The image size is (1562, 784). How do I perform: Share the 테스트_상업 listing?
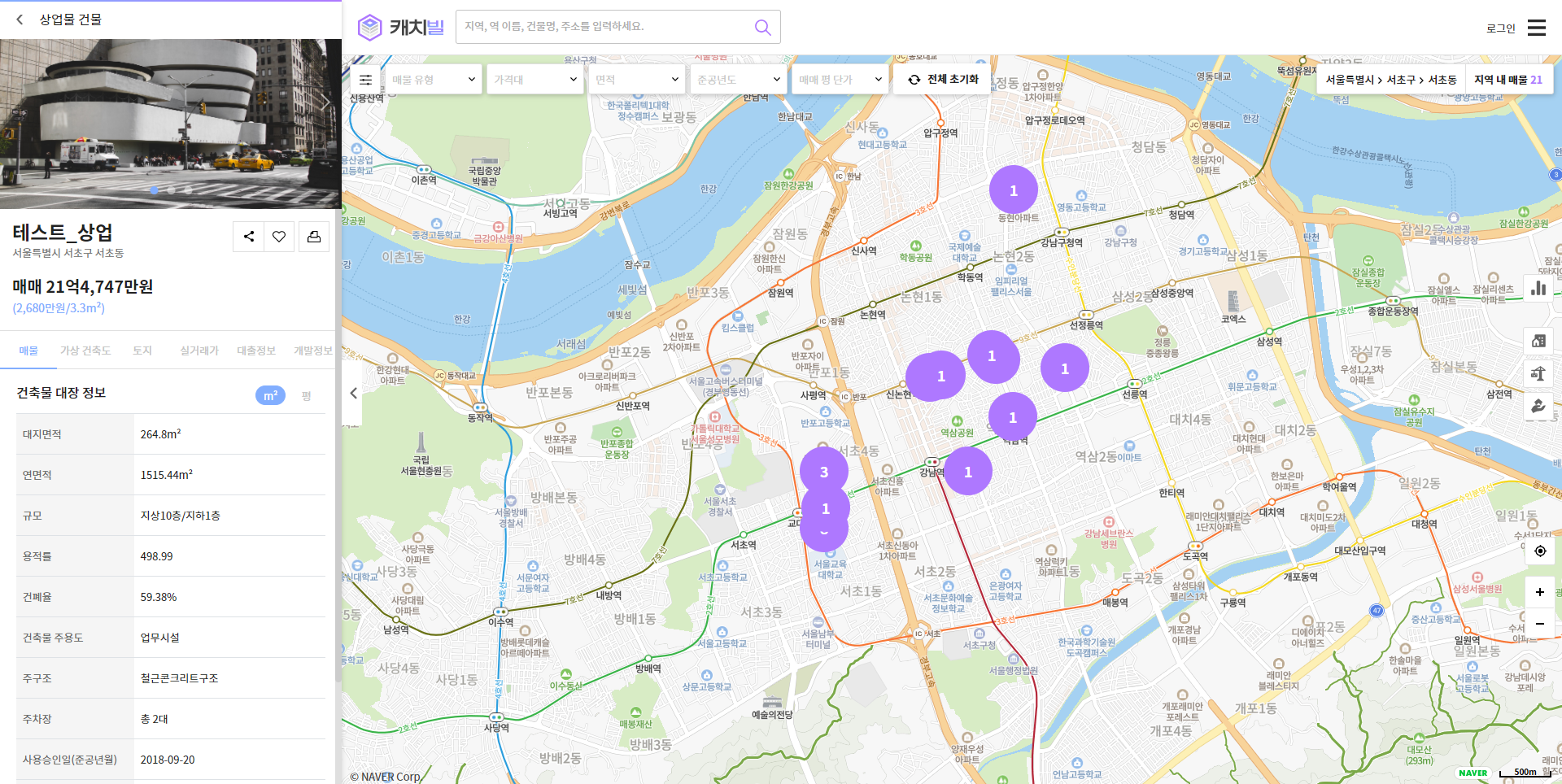coord(249,237)
